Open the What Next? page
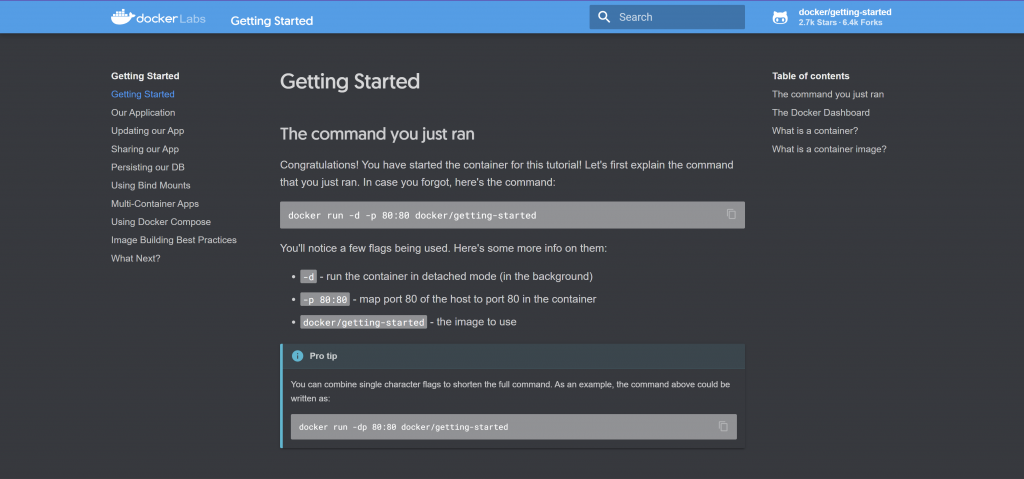Viewport: 1024px width, 479px height. 135,258
